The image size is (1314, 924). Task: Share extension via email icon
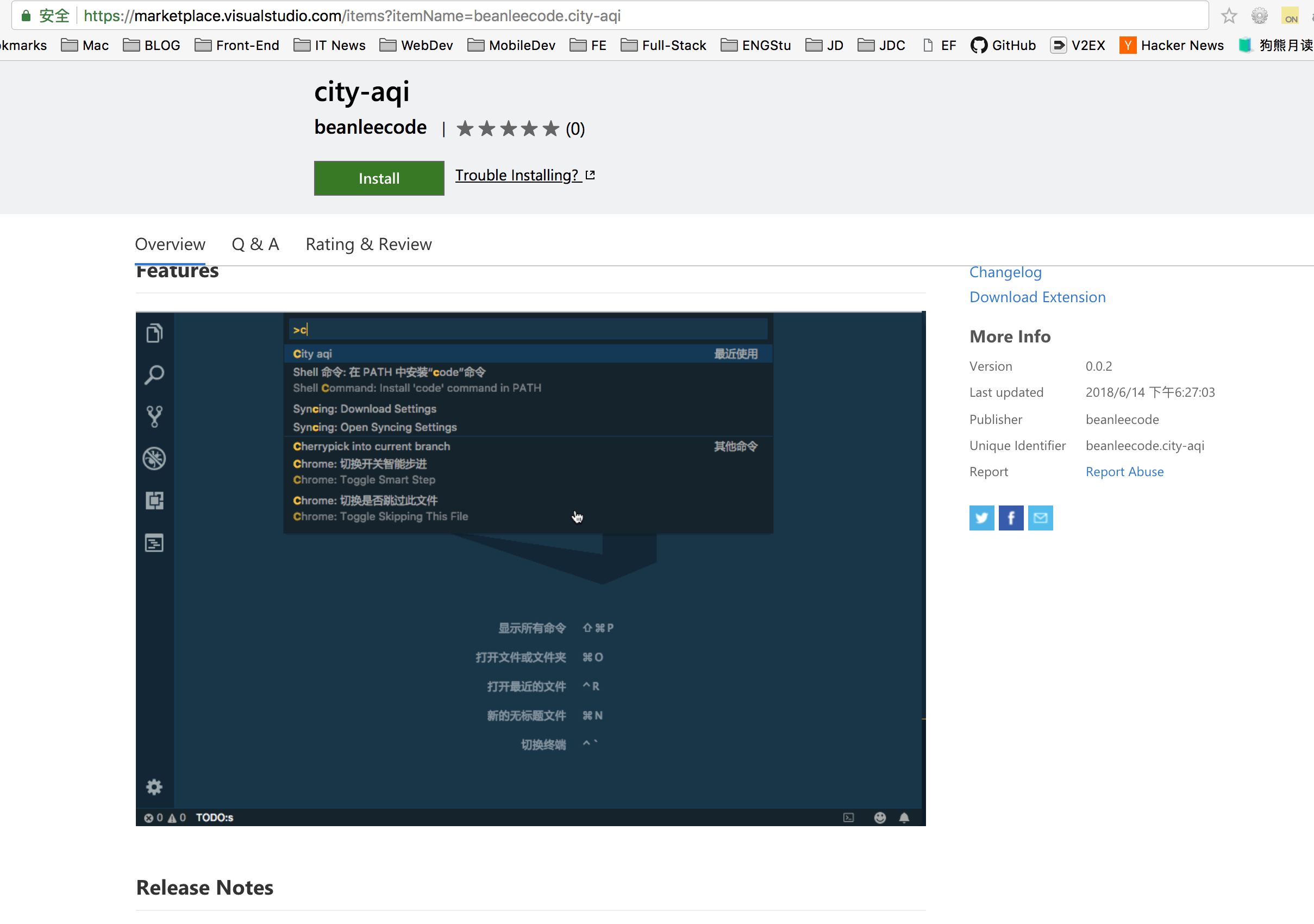(1041, 518)
